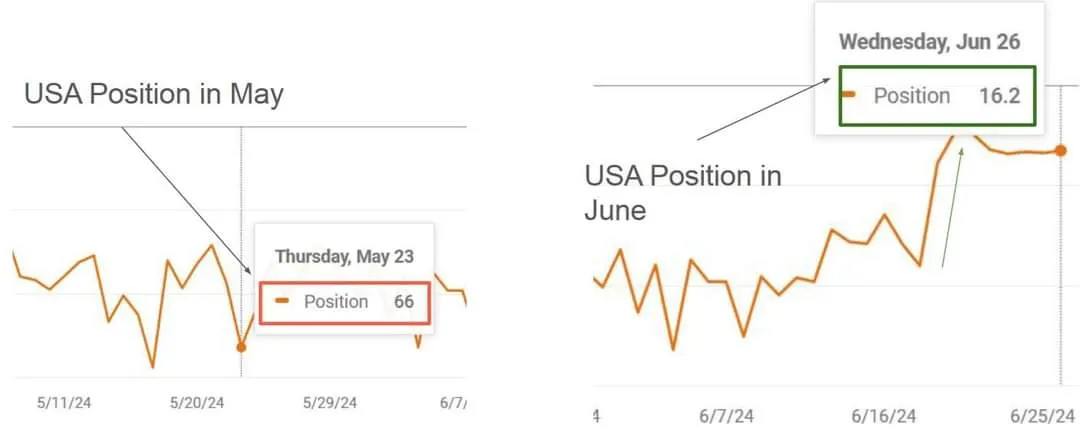Click the Position value 66

tap(404, 302)
